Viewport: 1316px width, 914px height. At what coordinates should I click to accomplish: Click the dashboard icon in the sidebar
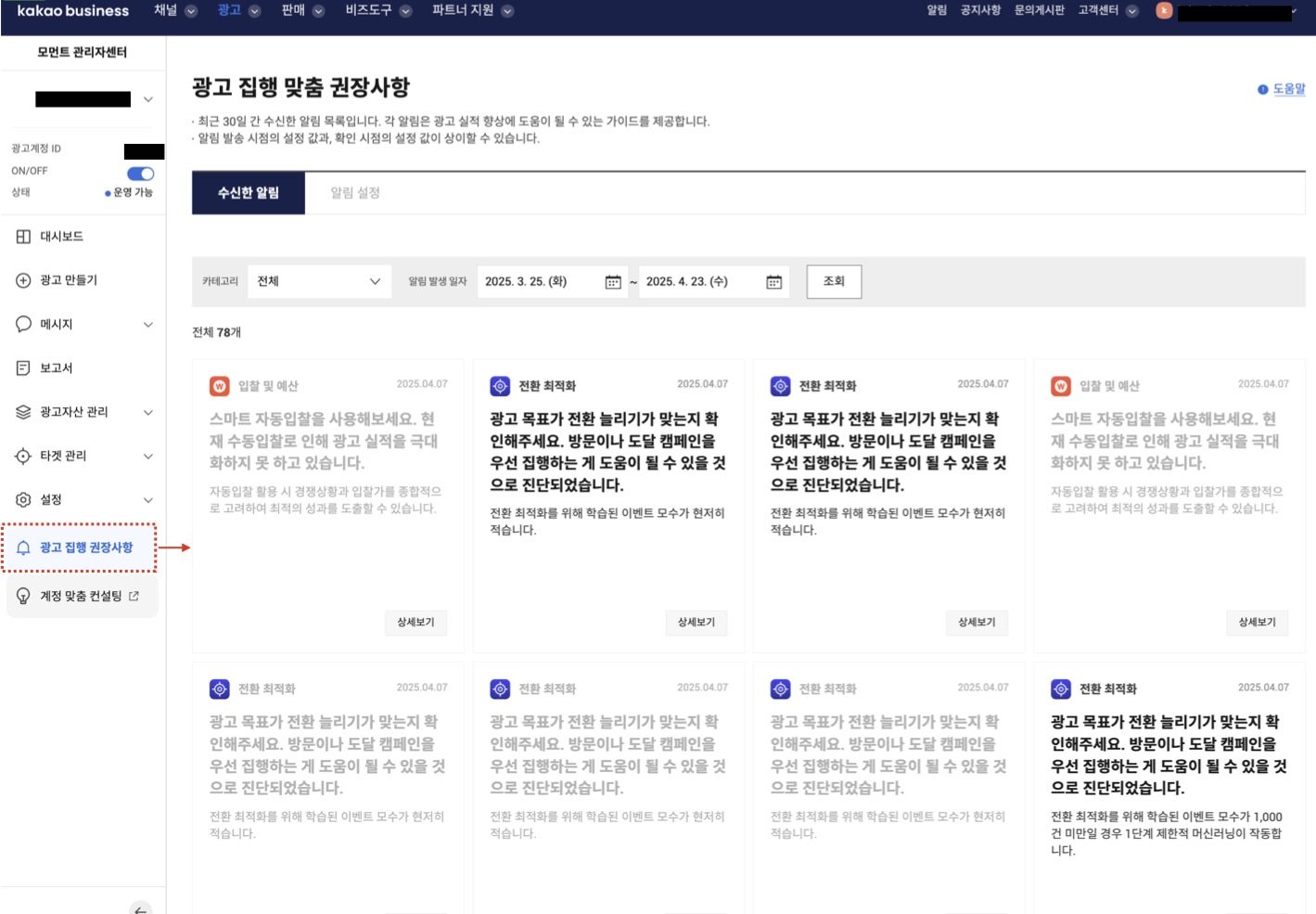(23, 237)
